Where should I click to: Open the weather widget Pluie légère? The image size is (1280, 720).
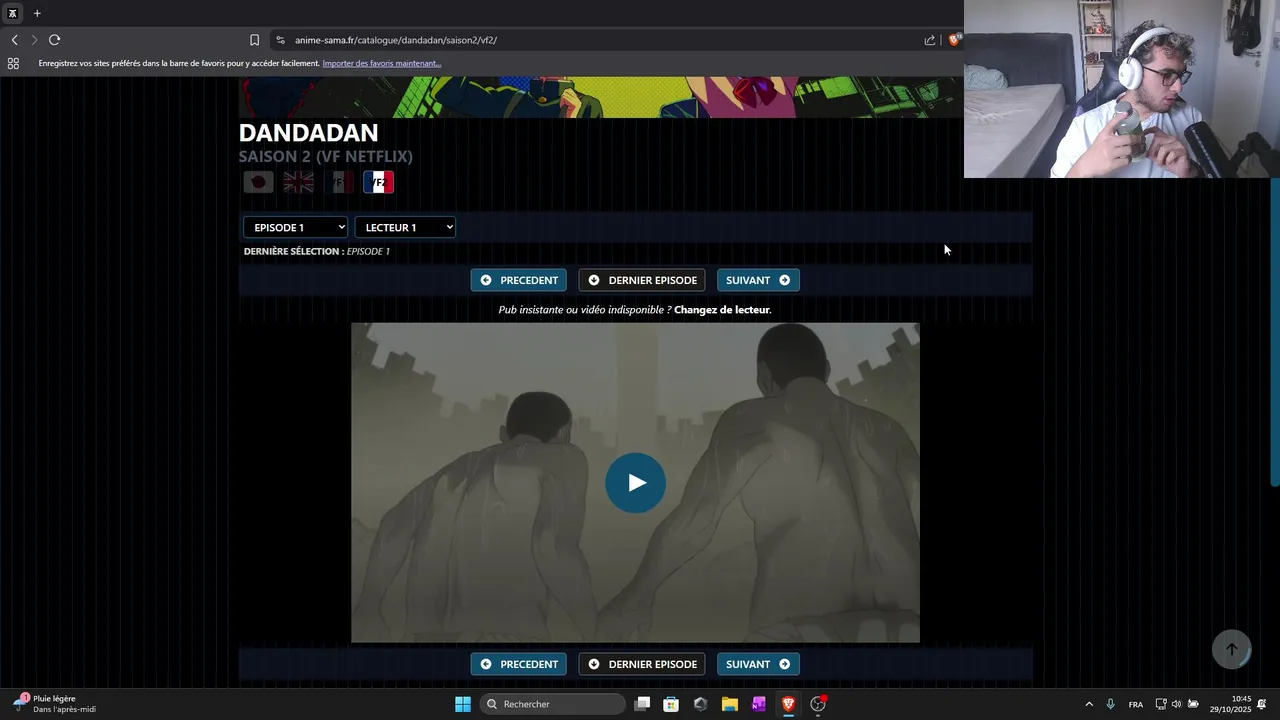[55, 704]
